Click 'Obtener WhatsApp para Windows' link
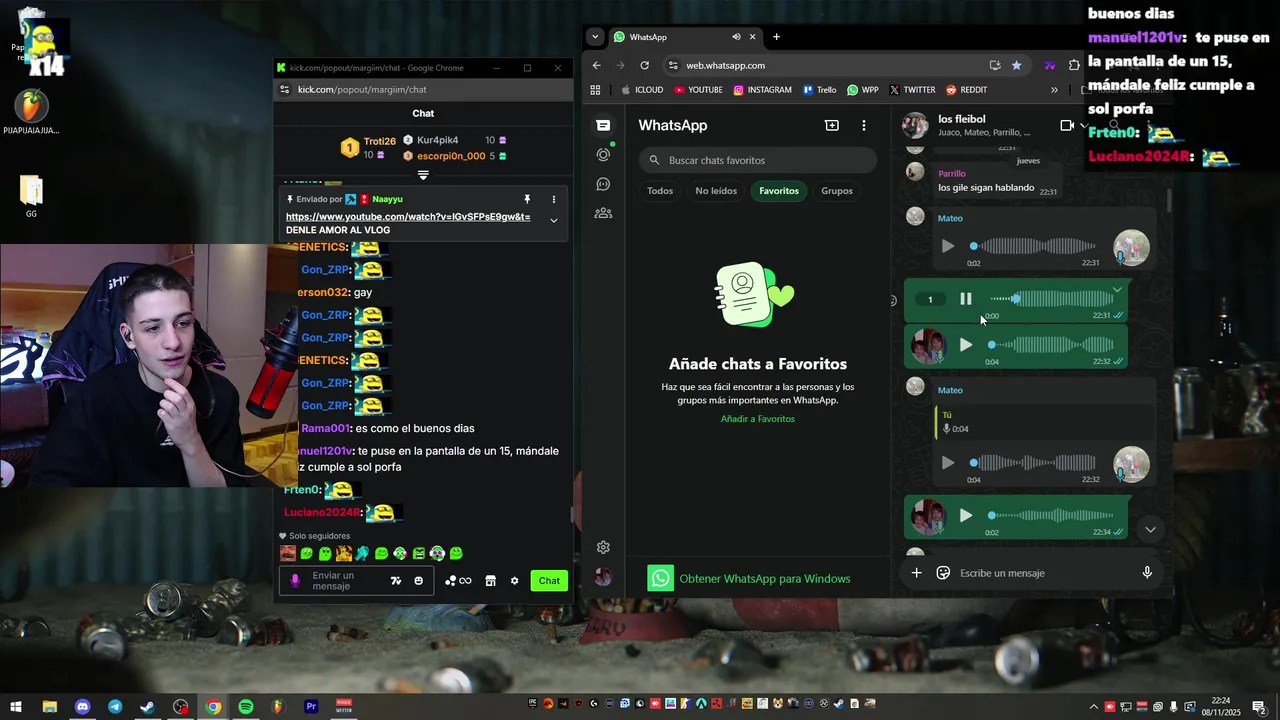This screenshot has height=720, width=1280. click(x=765, y=579)
